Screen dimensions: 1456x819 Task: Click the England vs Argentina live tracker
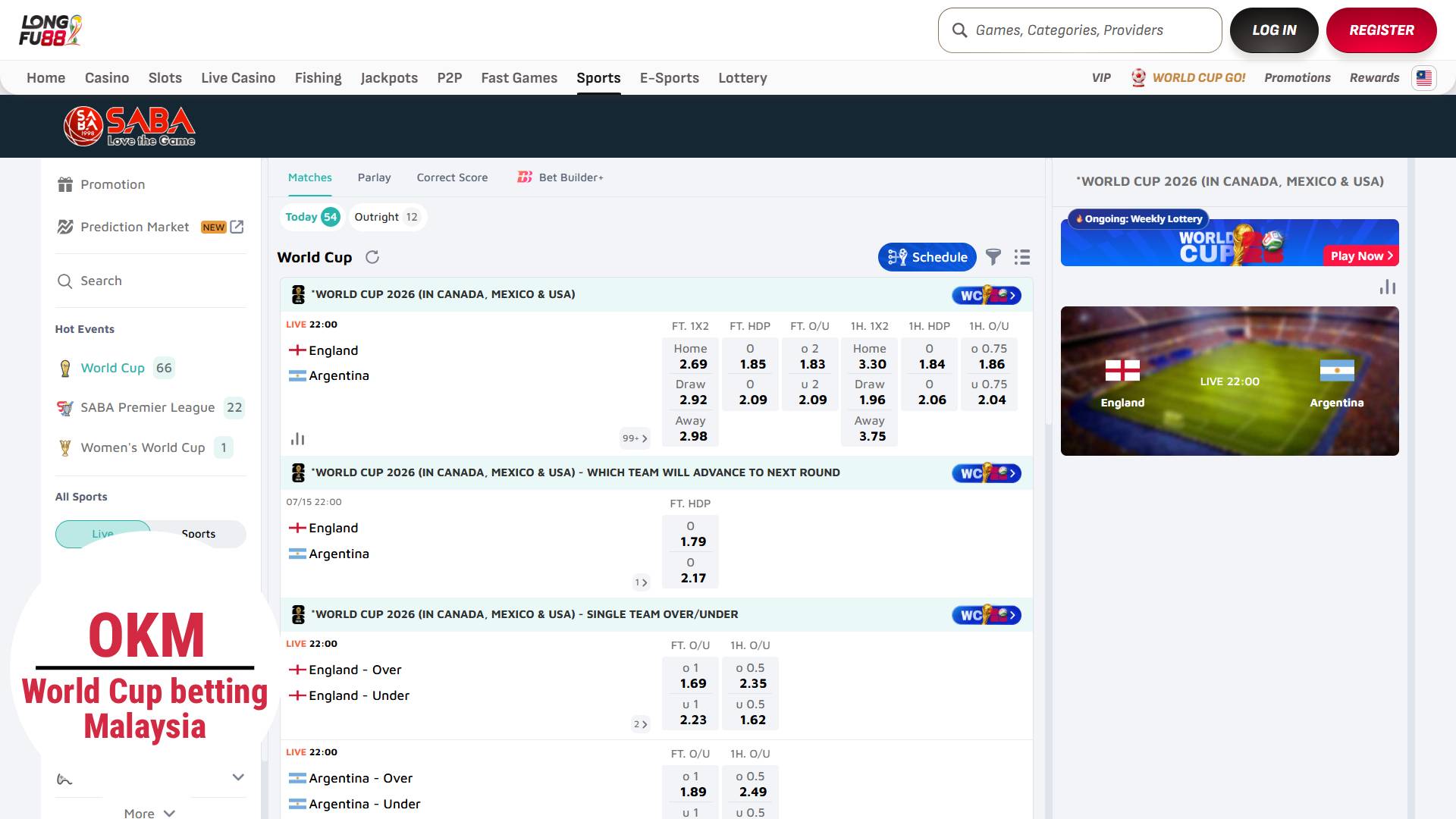click(1230, 381)
